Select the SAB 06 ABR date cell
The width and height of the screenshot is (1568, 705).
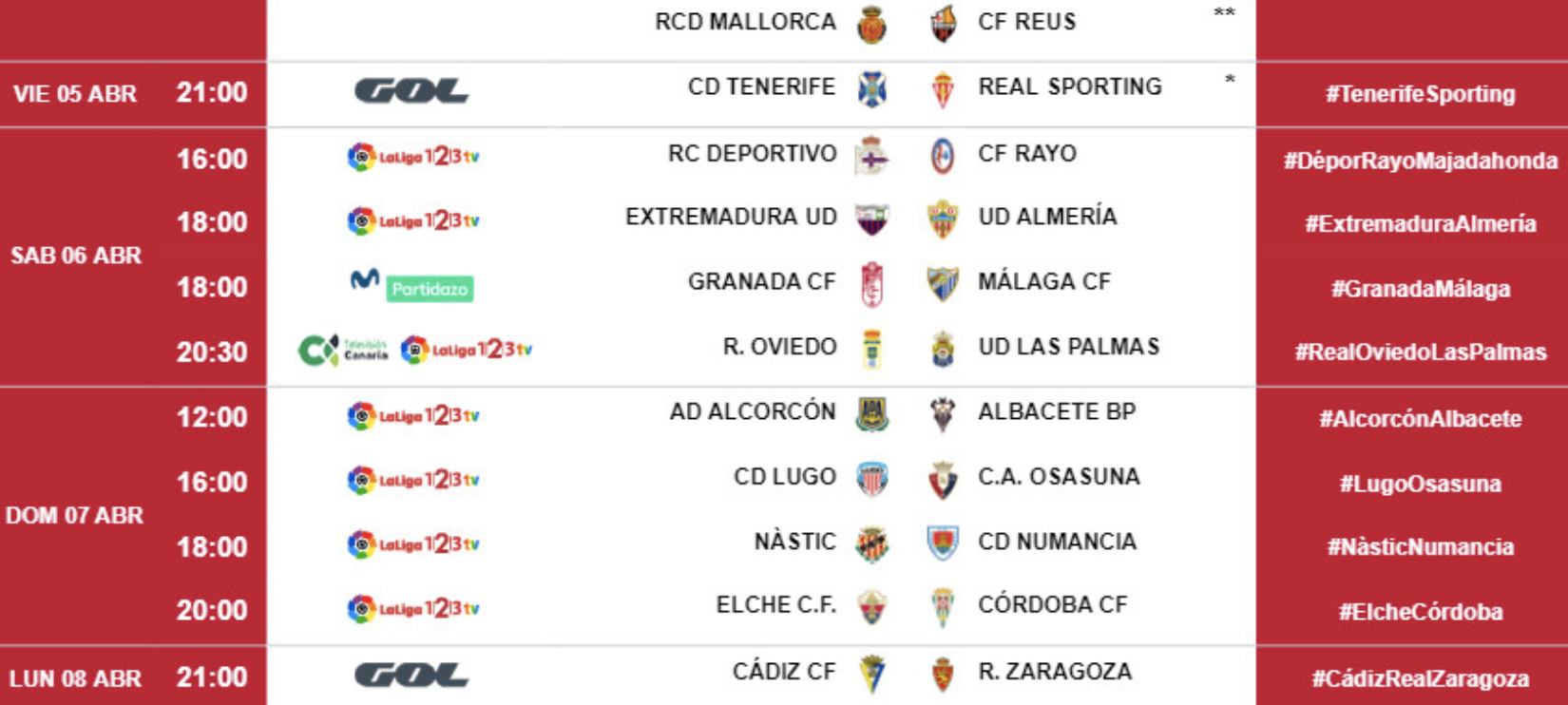[x=76, y=256]
